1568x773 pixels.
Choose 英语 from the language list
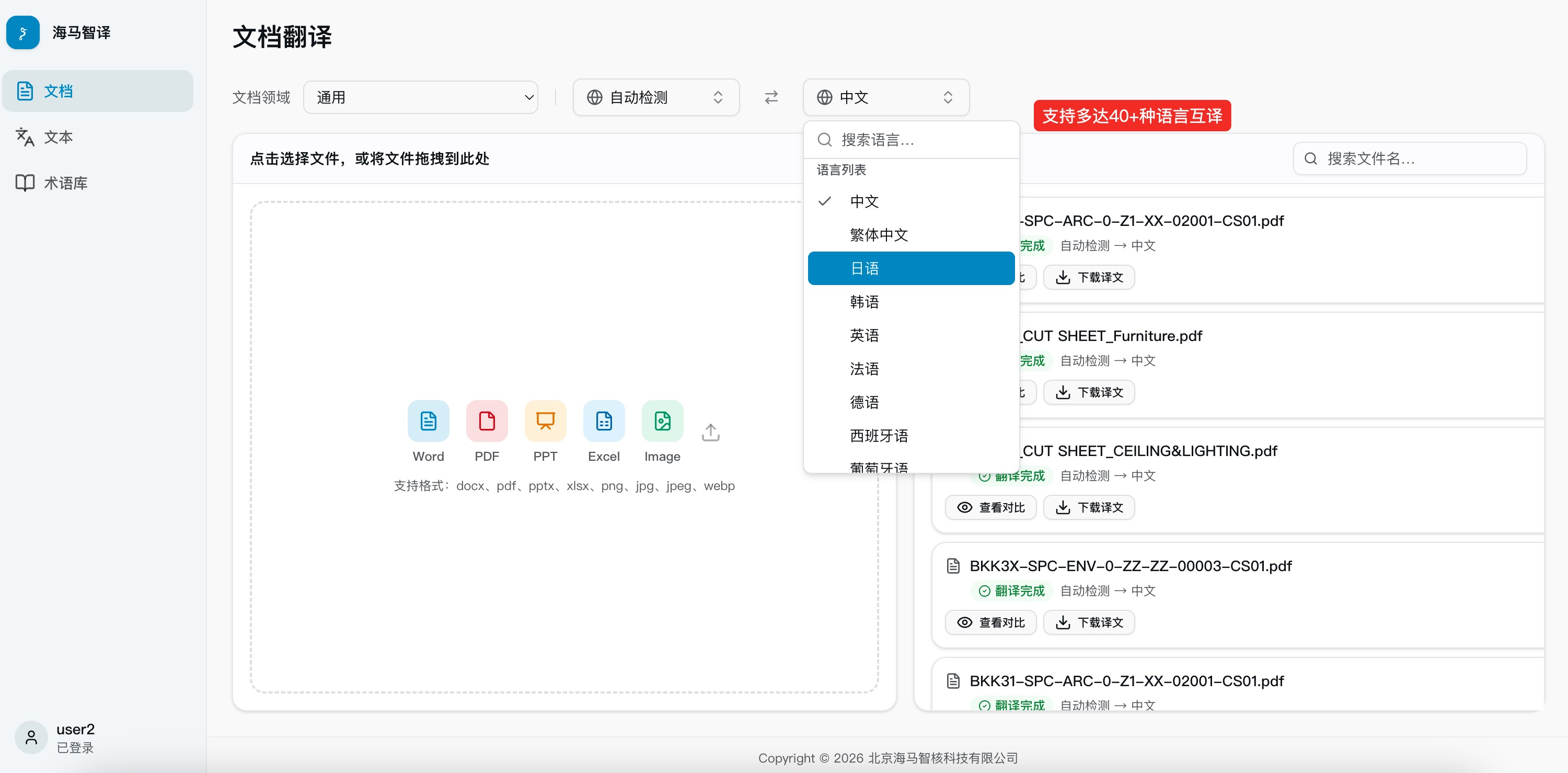tap(911, 336)
